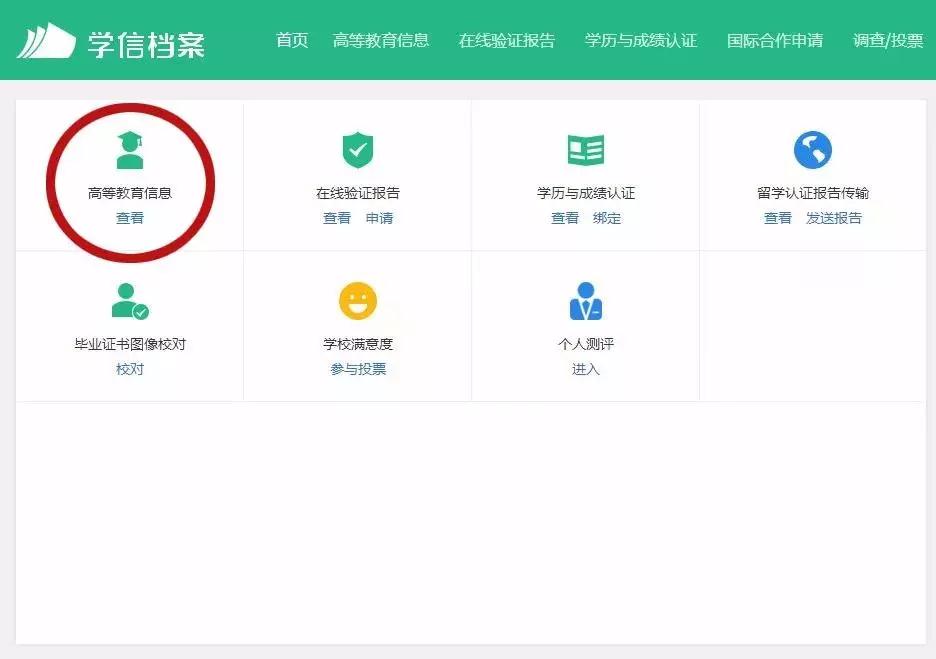Click the 毕业证书图像校对 person-check icon

pyautogui.click(x=130, y=301)
